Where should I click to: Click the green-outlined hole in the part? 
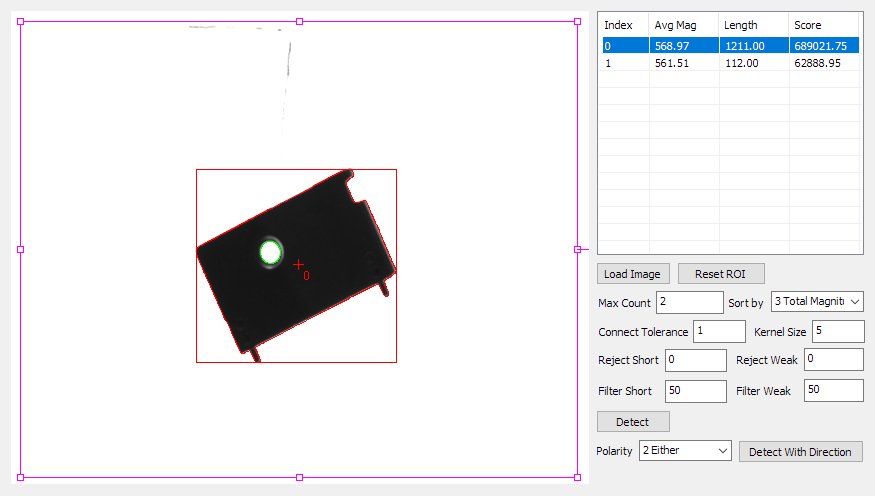[271, 252]
